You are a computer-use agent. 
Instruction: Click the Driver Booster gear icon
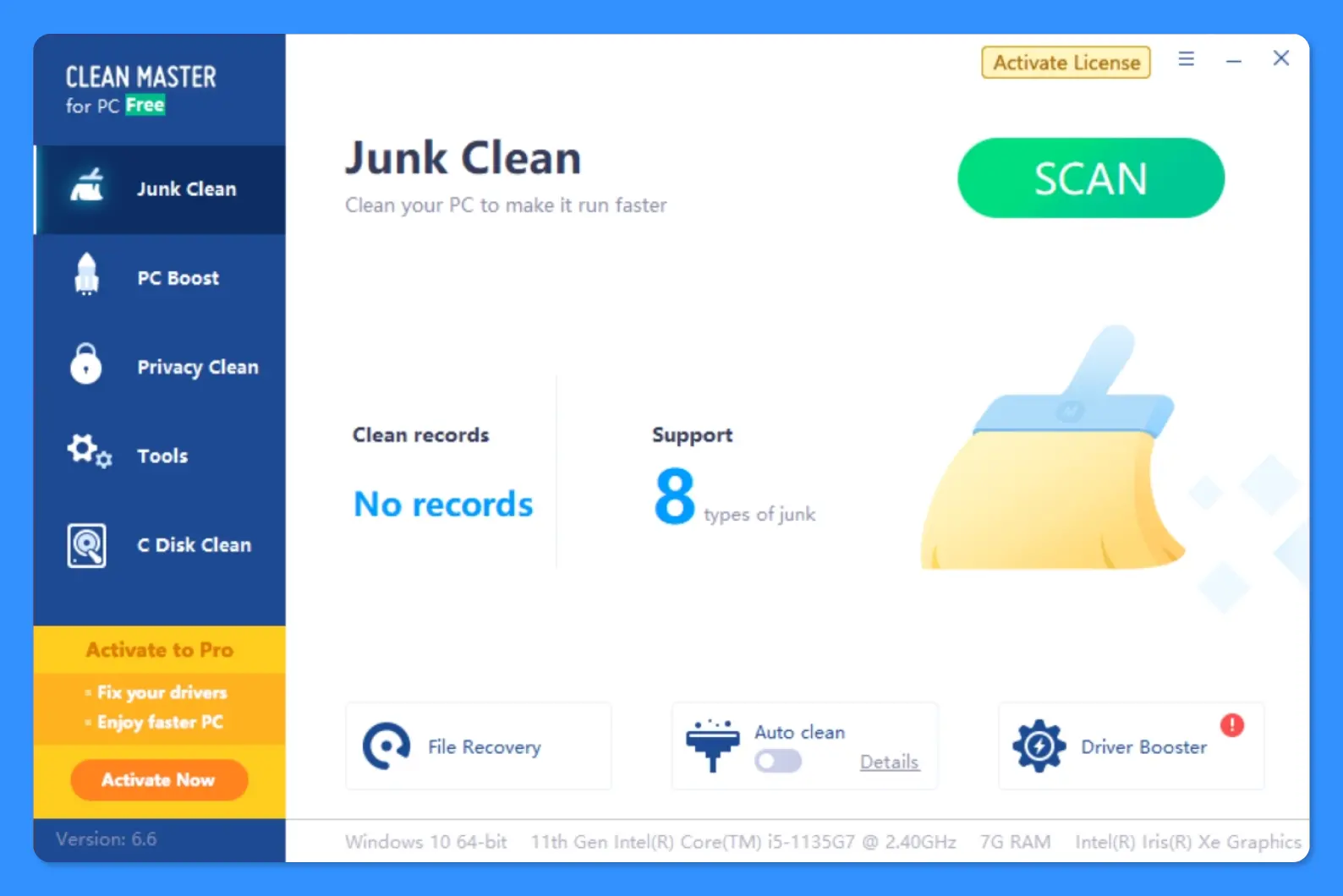pos(1039,746)
